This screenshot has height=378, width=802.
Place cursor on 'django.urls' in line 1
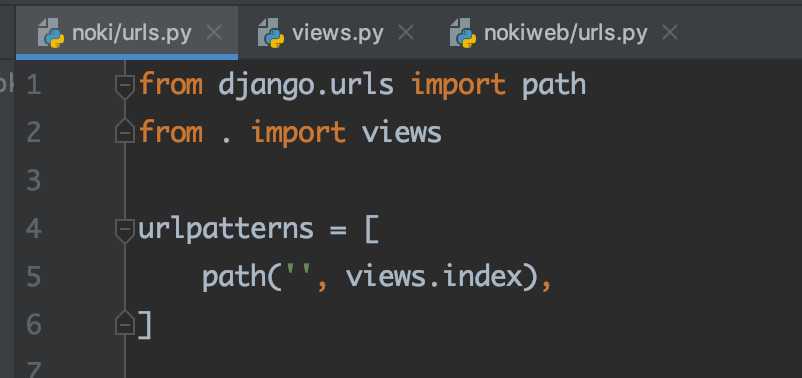[x=306, y=85]
